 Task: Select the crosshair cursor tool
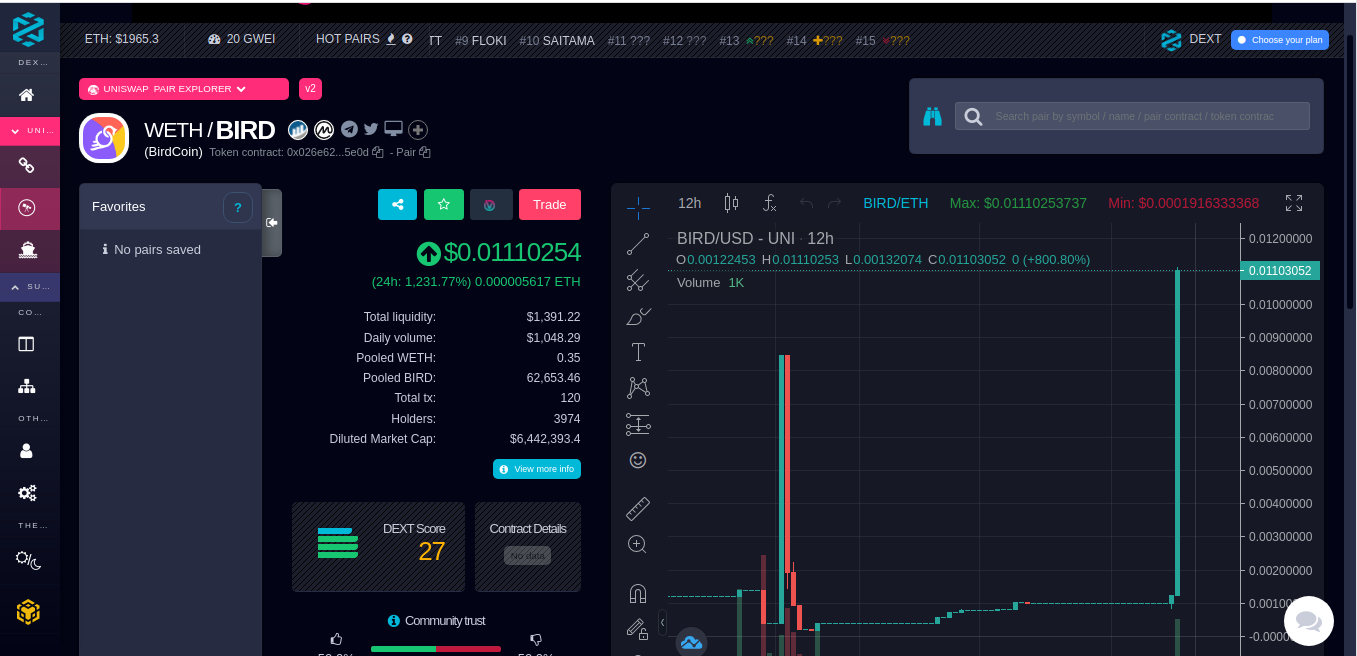[x=638, y=207]
